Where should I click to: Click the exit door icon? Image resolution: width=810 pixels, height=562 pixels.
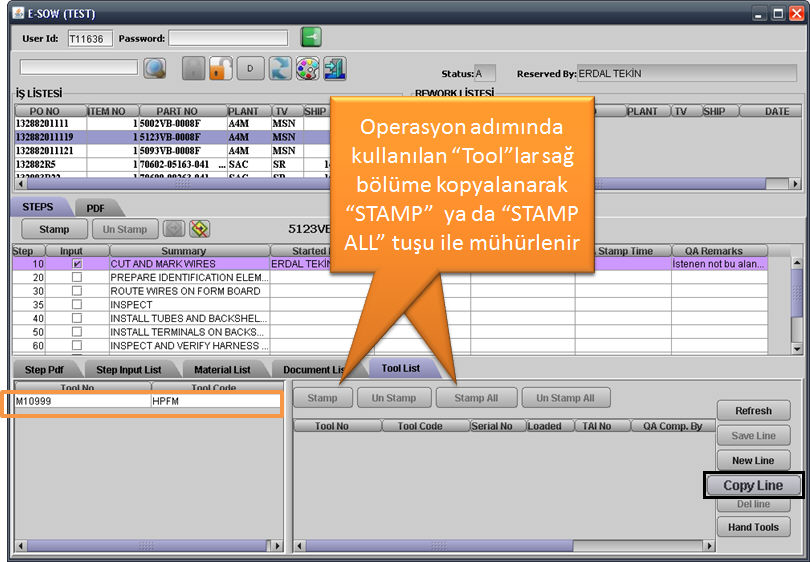point(335,68)
